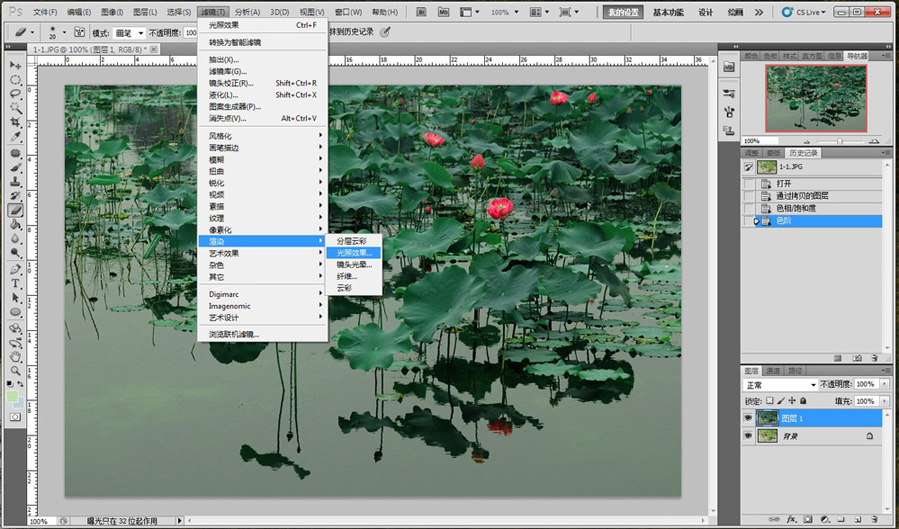Create a new layer icon

pos(858,519)
